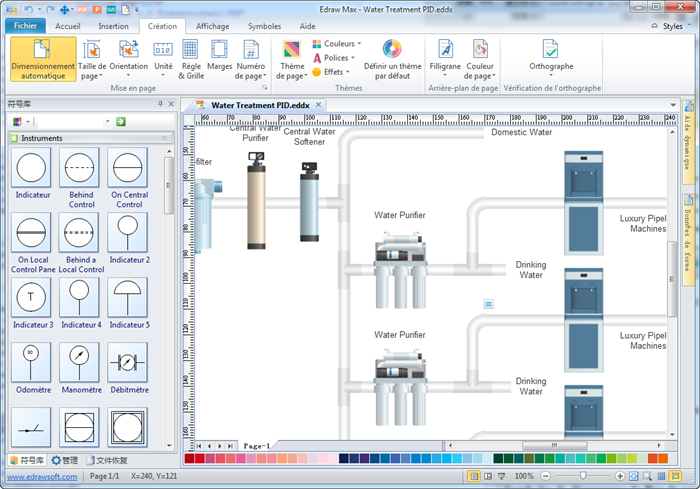
Task: Switch to the Affichage ribbon tab
Action: [211, 26]
